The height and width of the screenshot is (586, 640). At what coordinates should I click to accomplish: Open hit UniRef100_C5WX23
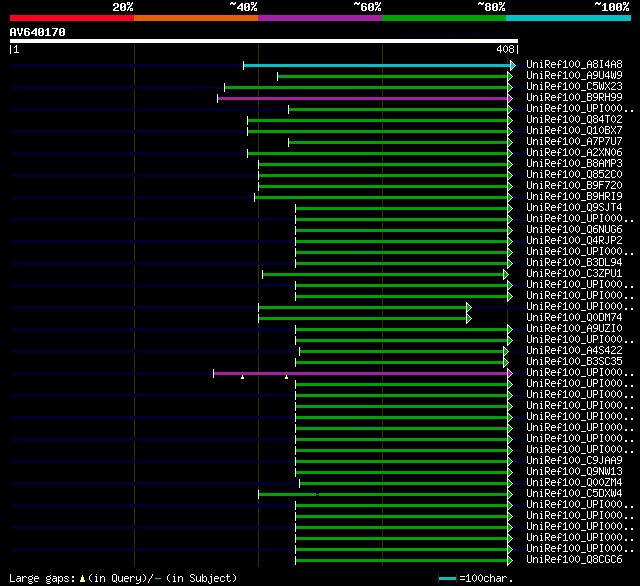[x=574, y=87]
